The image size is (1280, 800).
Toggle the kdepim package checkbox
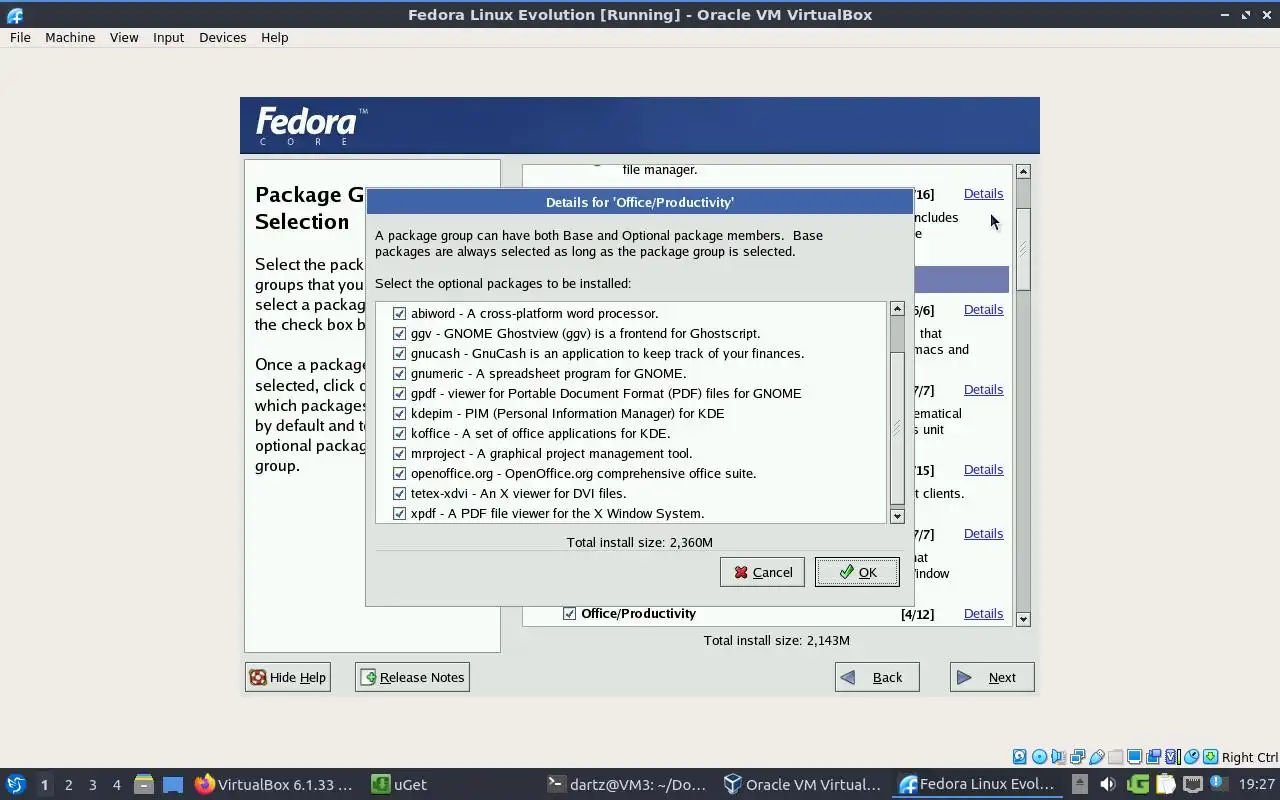click(400, 413)
